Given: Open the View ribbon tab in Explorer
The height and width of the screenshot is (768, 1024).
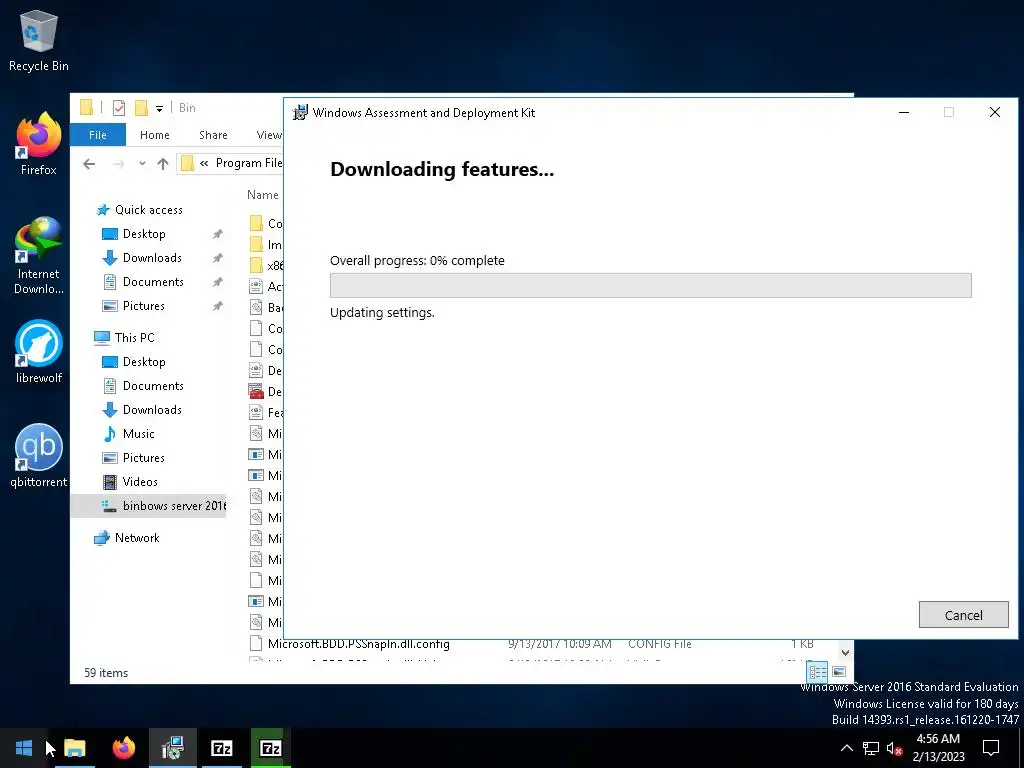Looking at the screenshot, I should click(x=269, y=135).
